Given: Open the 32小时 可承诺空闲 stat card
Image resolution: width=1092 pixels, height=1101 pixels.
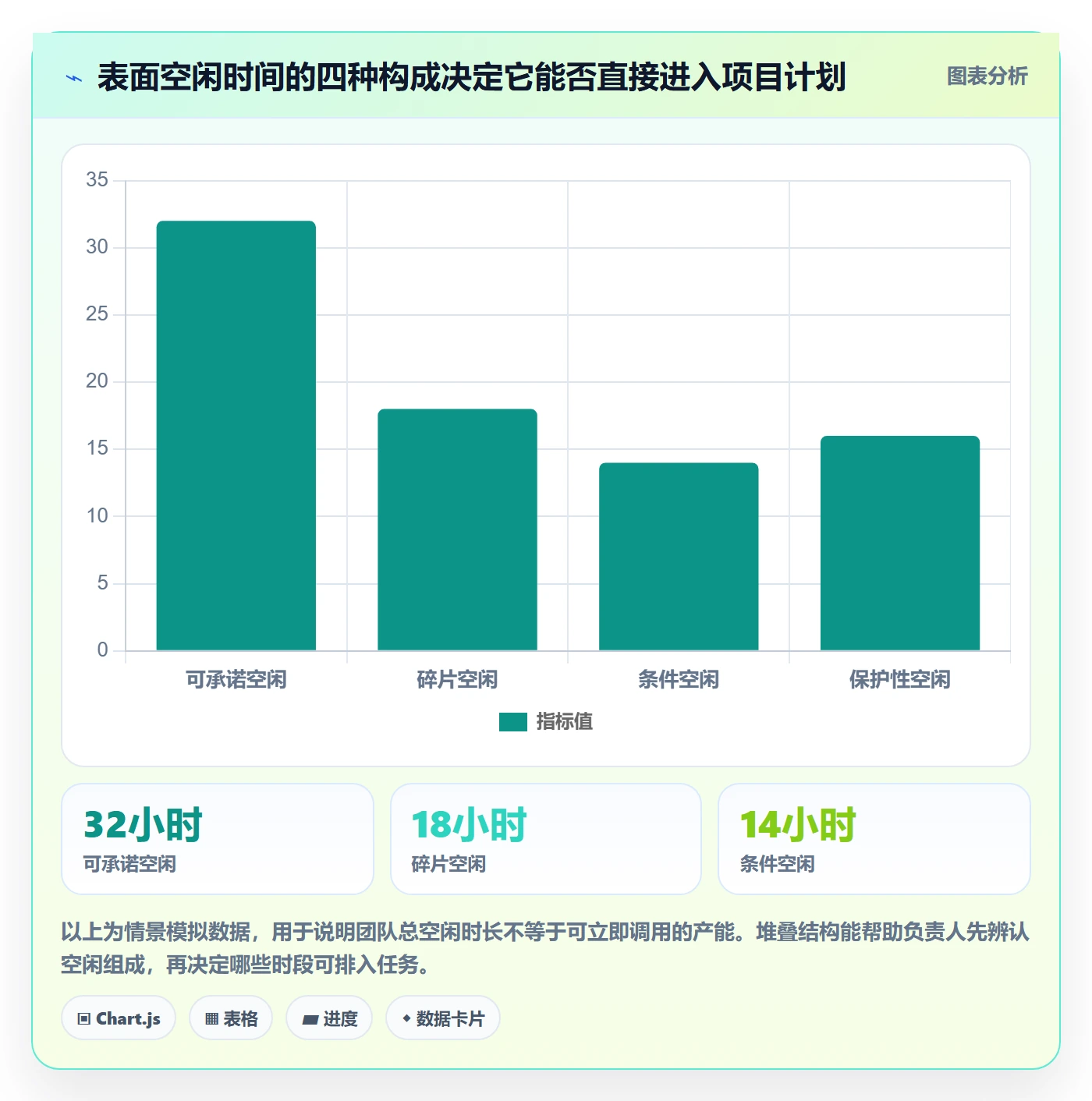Looking at the screenshot, I should tap(218, 839).
